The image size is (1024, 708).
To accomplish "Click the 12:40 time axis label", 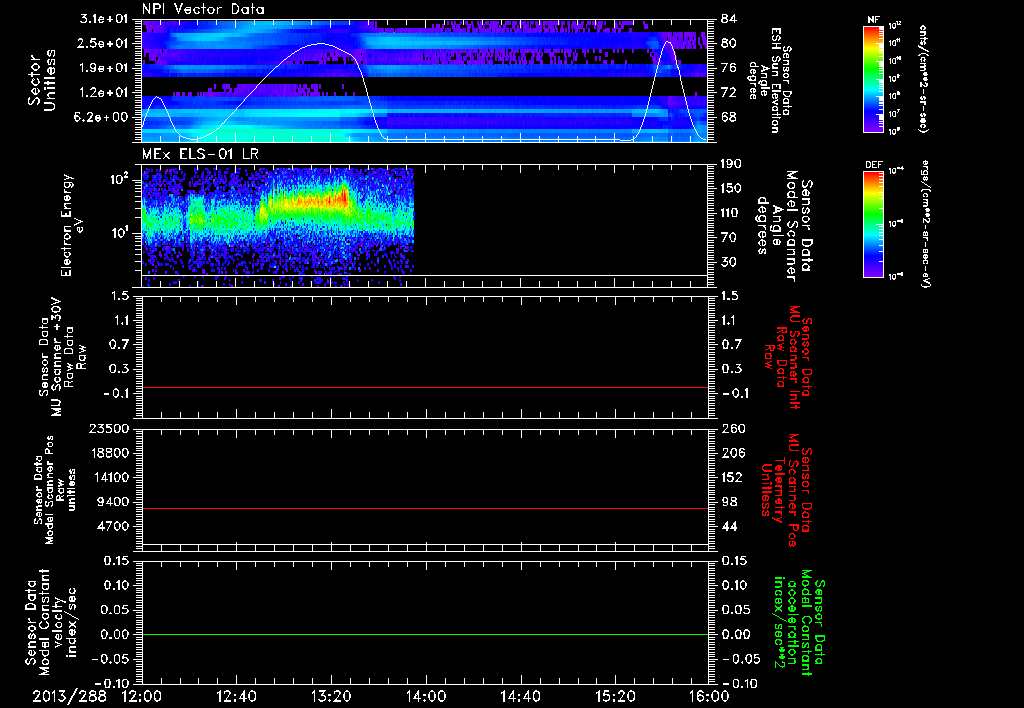I will (236, 696).
